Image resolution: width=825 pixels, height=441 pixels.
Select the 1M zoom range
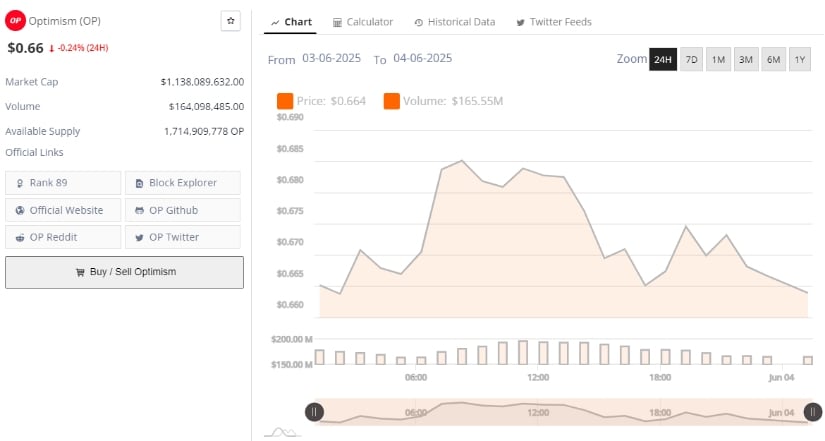click(718, 59)
